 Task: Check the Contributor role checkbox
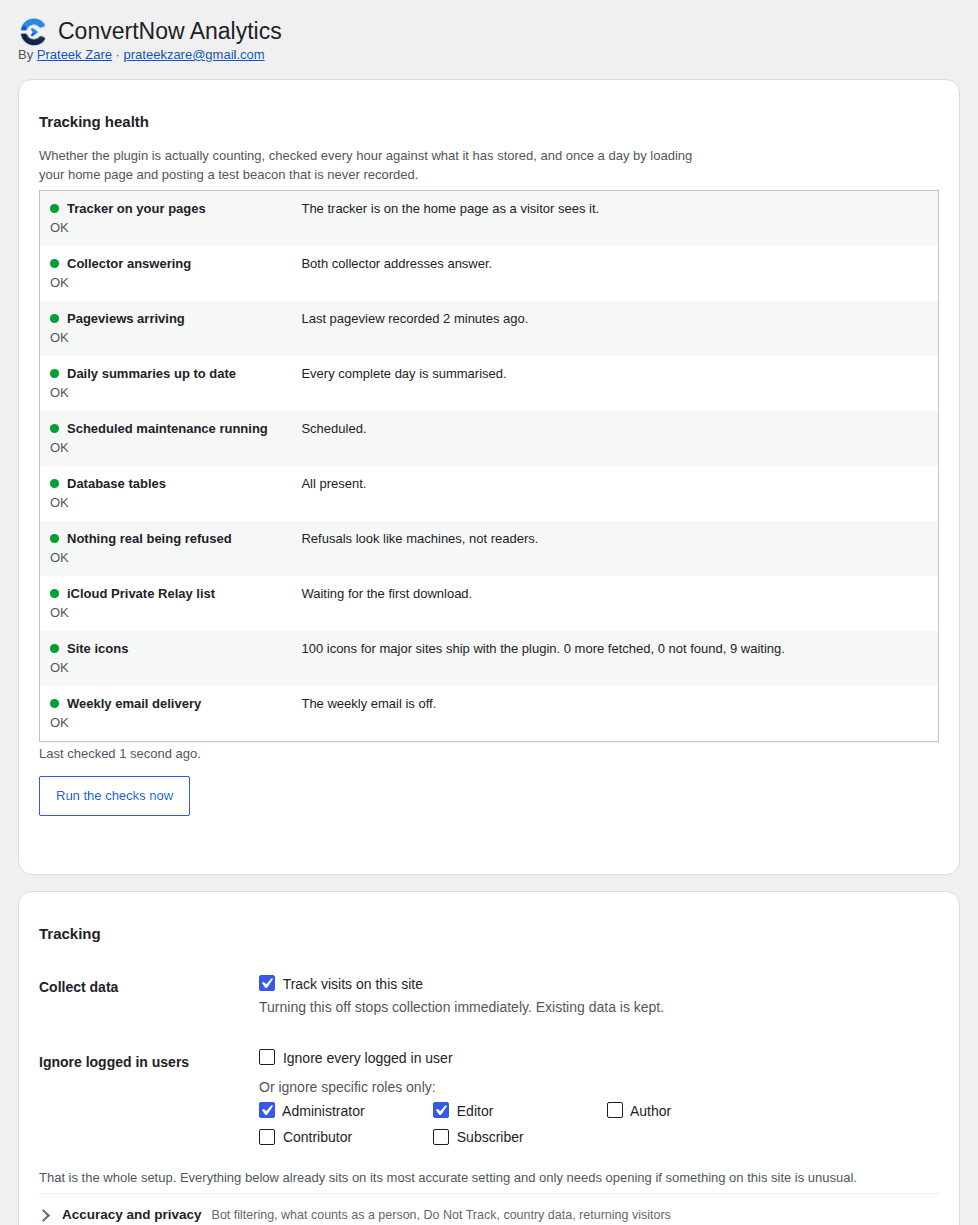267,1136
